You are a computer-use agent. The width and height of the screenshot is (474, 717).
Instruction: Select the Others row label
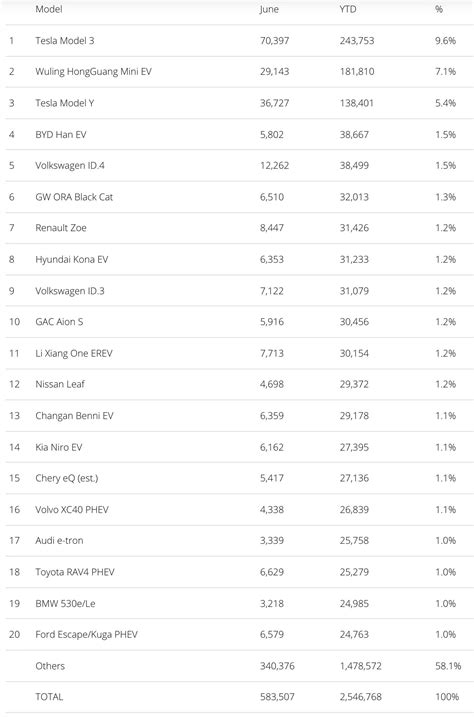click(x=50, y=666)
